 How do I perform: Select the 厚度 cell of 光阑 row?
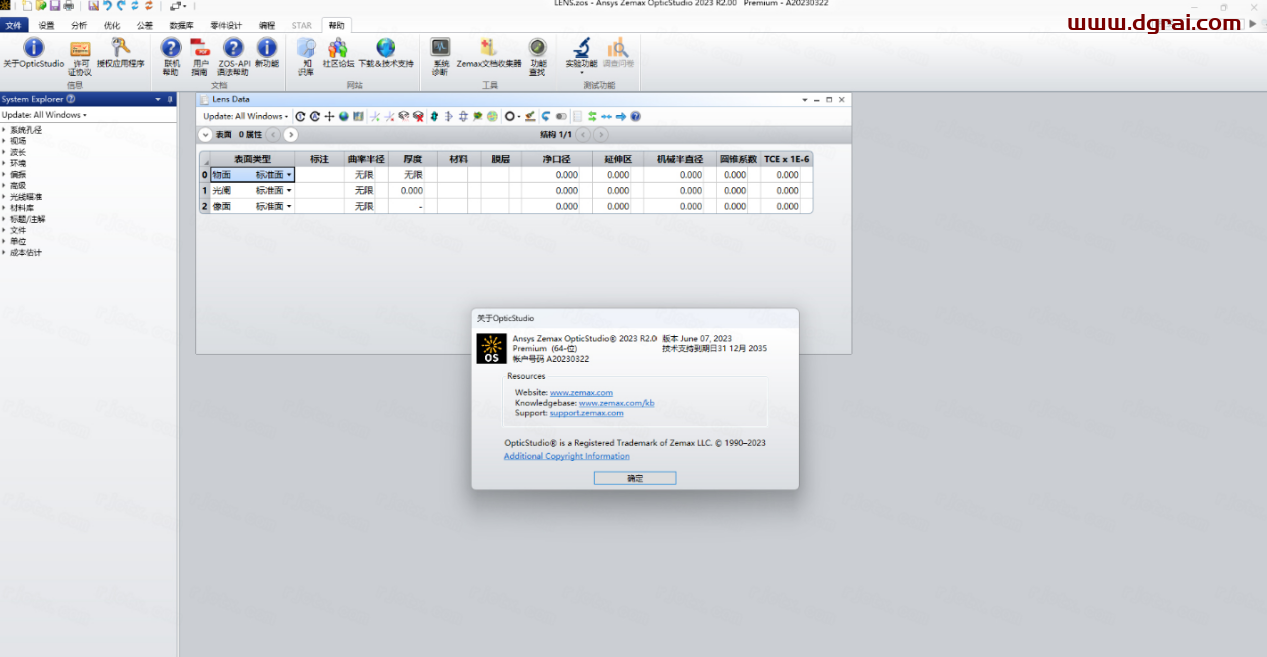411,190
